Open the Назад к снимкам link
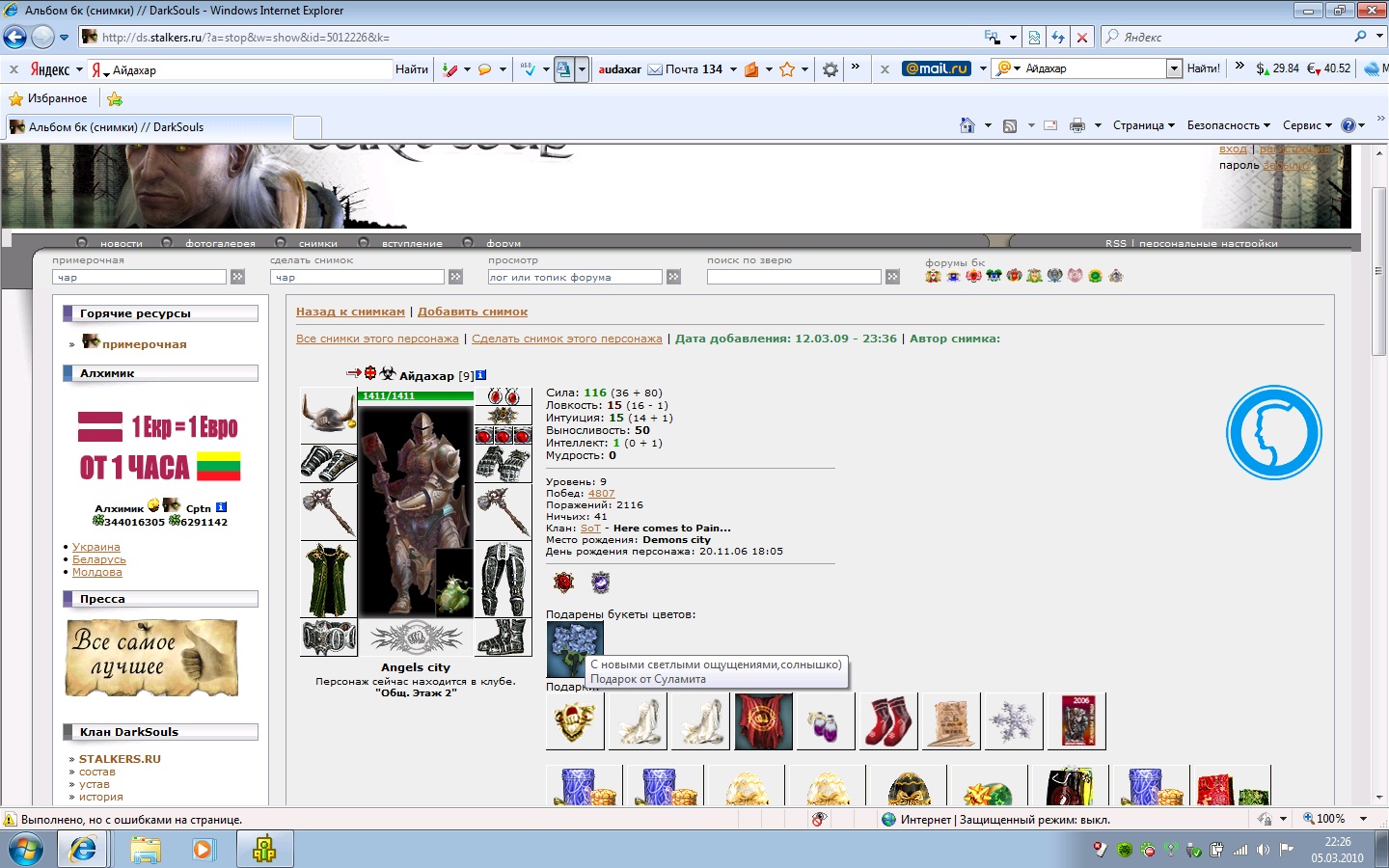Viewport: 1389px width, 868px height. pyautogui.click(x=350, y=312)
